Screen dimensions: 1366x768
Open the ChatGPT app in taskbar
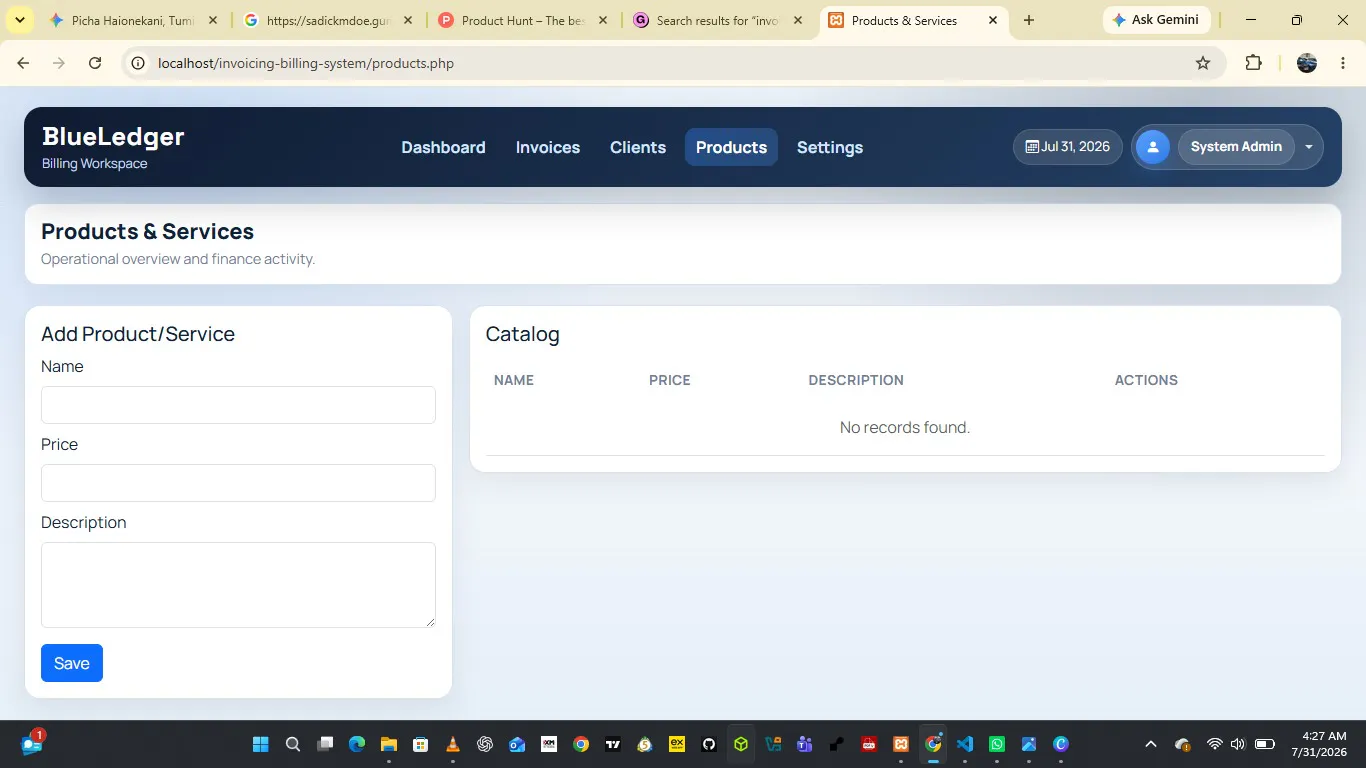coord(485,744)
